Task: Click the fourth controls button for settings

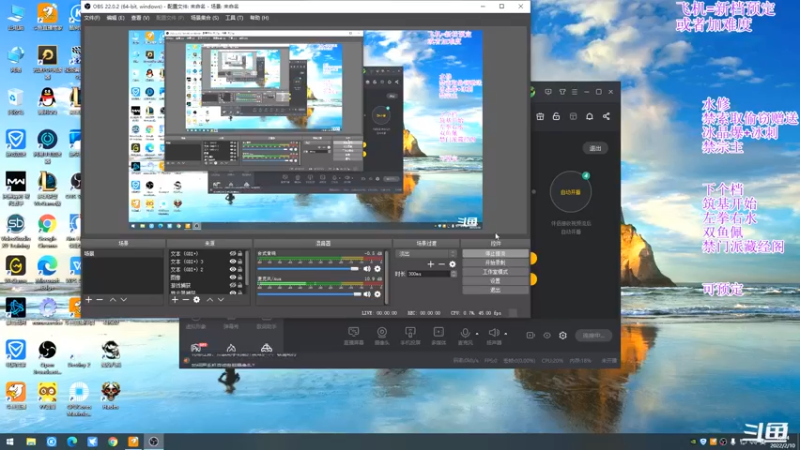Action: pos(495,281)
